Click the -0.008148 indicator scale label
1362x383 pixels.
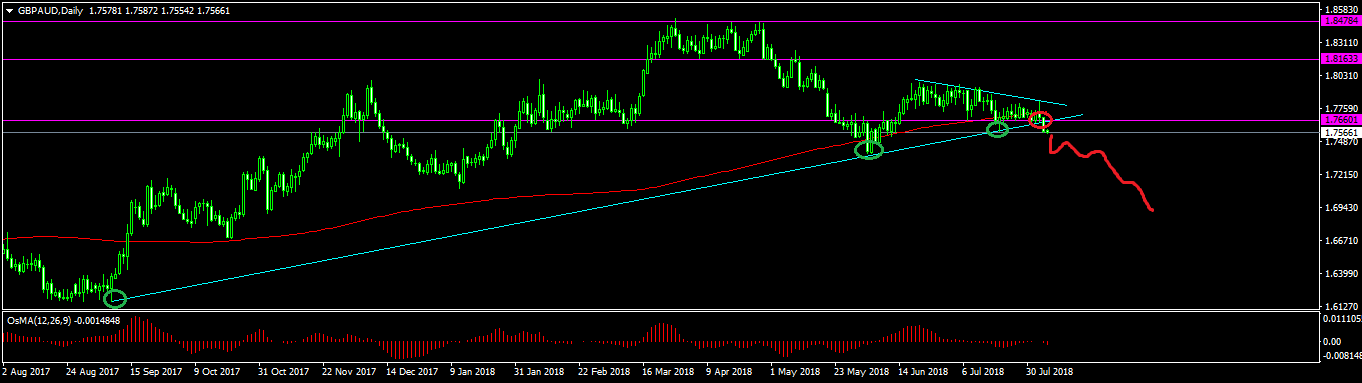[x=1342, y=355]
